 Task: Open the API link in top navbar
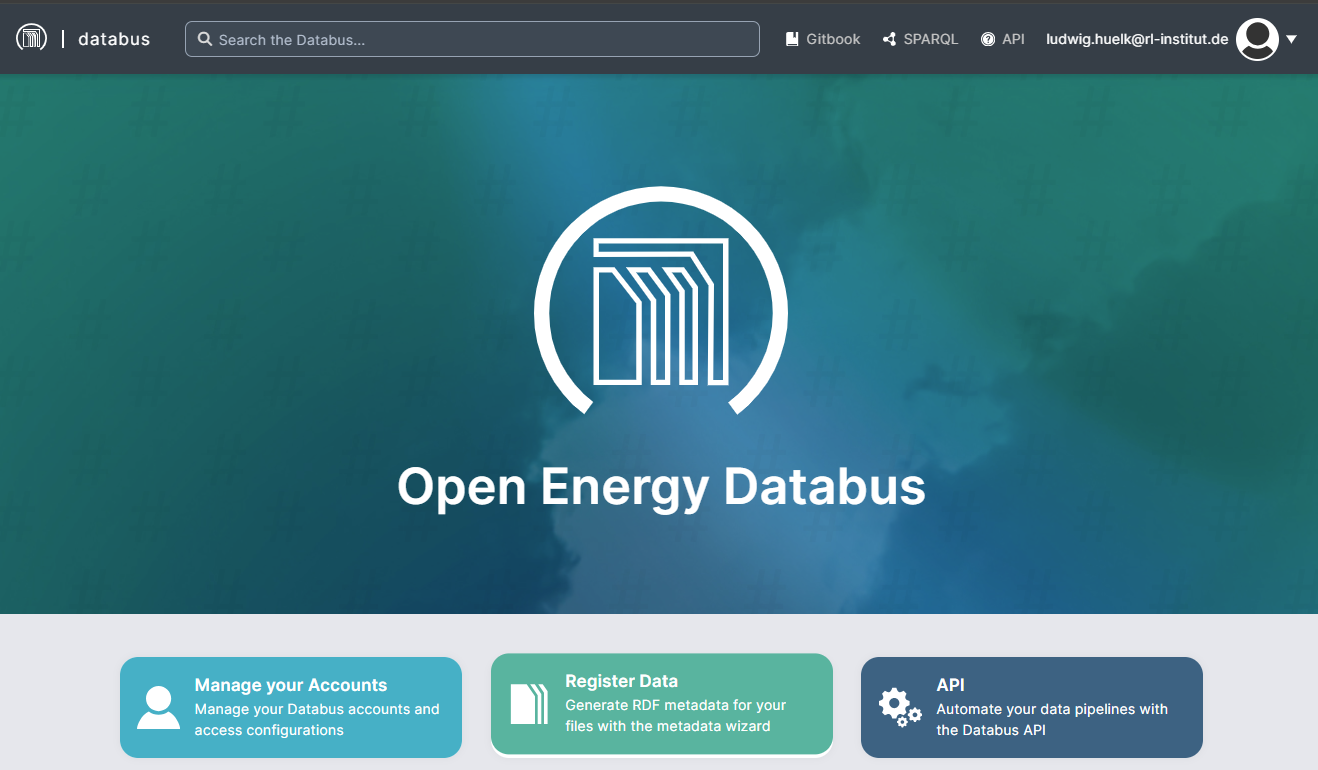pos(1013,39)
